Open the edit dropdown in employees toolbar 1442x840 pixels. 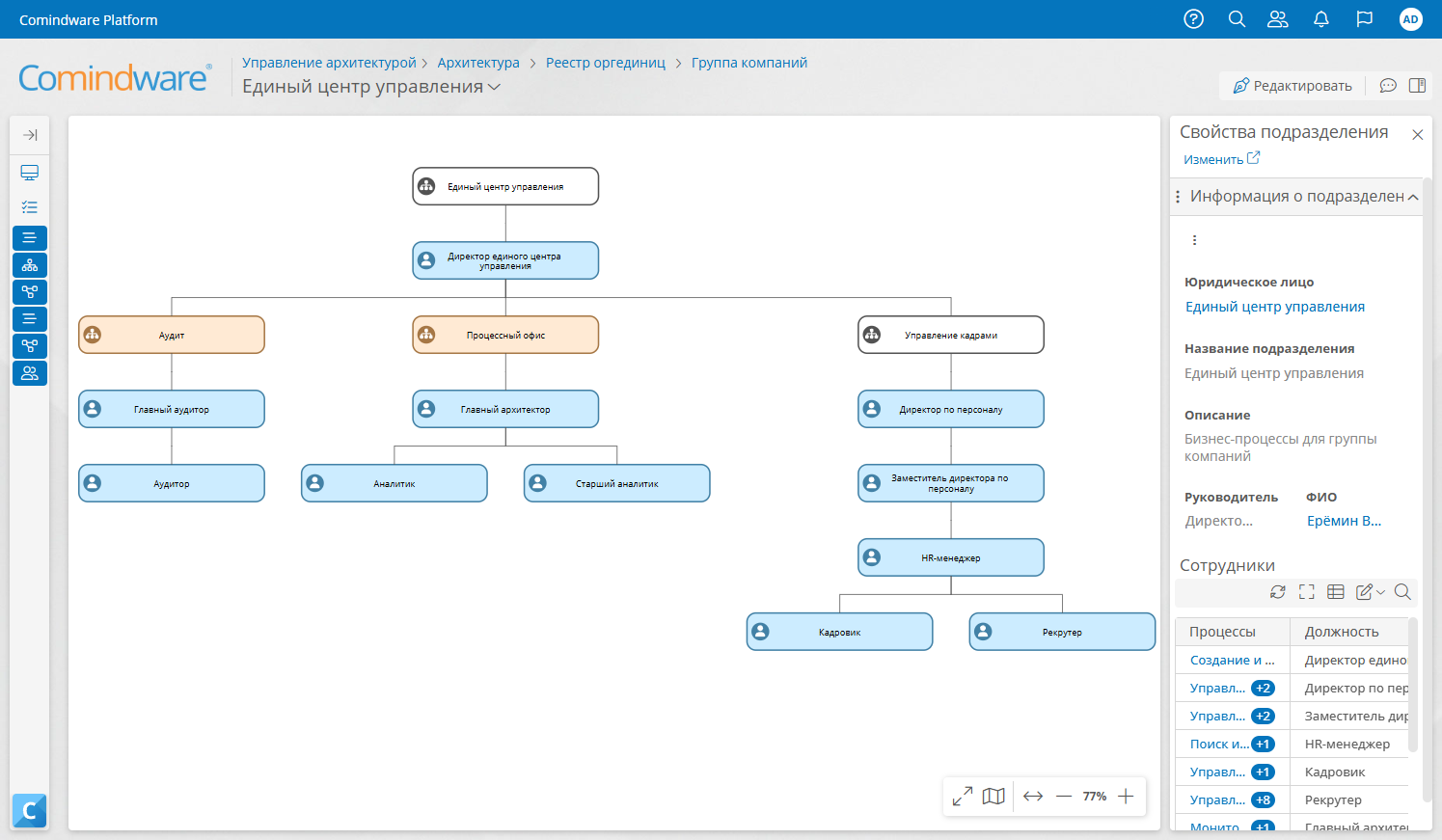[x=1370, y=592]
